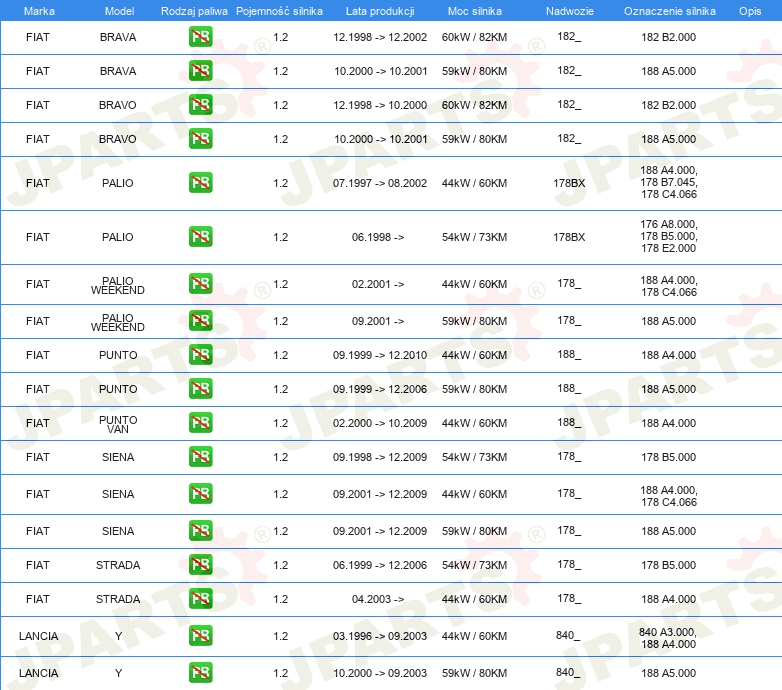Select production years 02.2000 -> 10.2009
Image resolution: width=782 pixels, height=690 pixels.
[380, 423]
